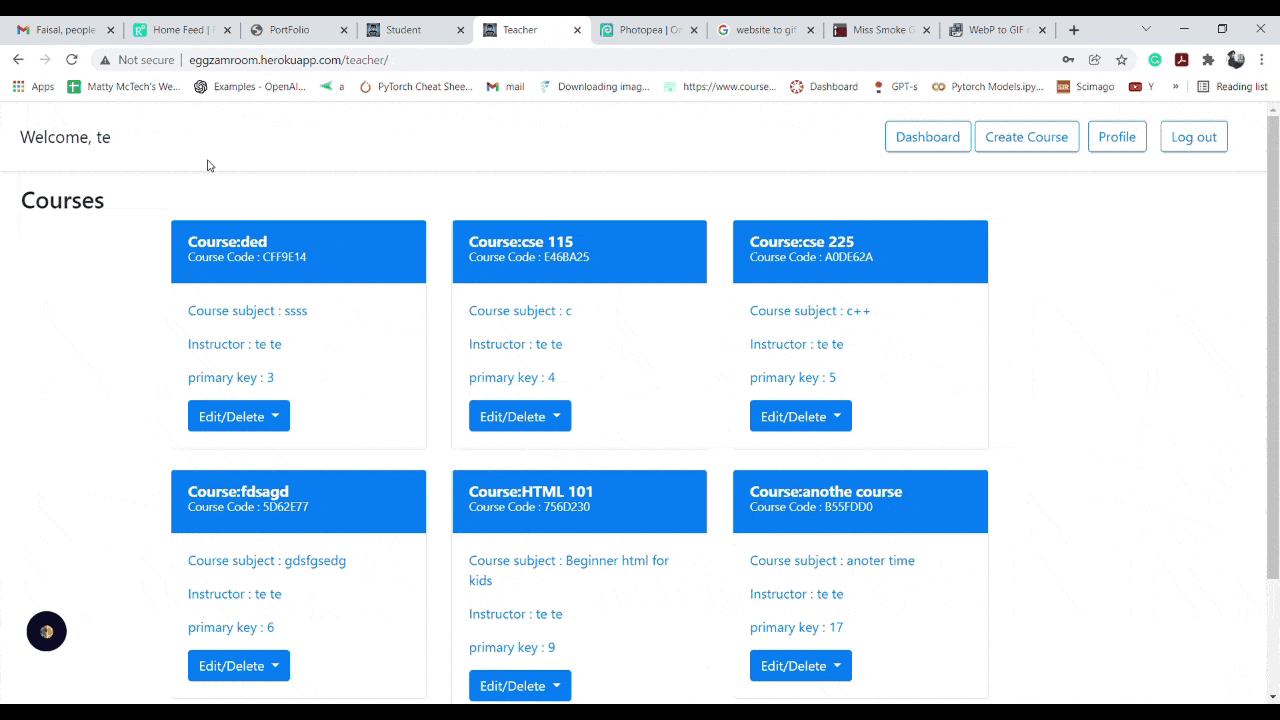The width and height of the screenshot is (1280, 720).
Task: Log out of the teacher account
Action: click(1193, 137)
